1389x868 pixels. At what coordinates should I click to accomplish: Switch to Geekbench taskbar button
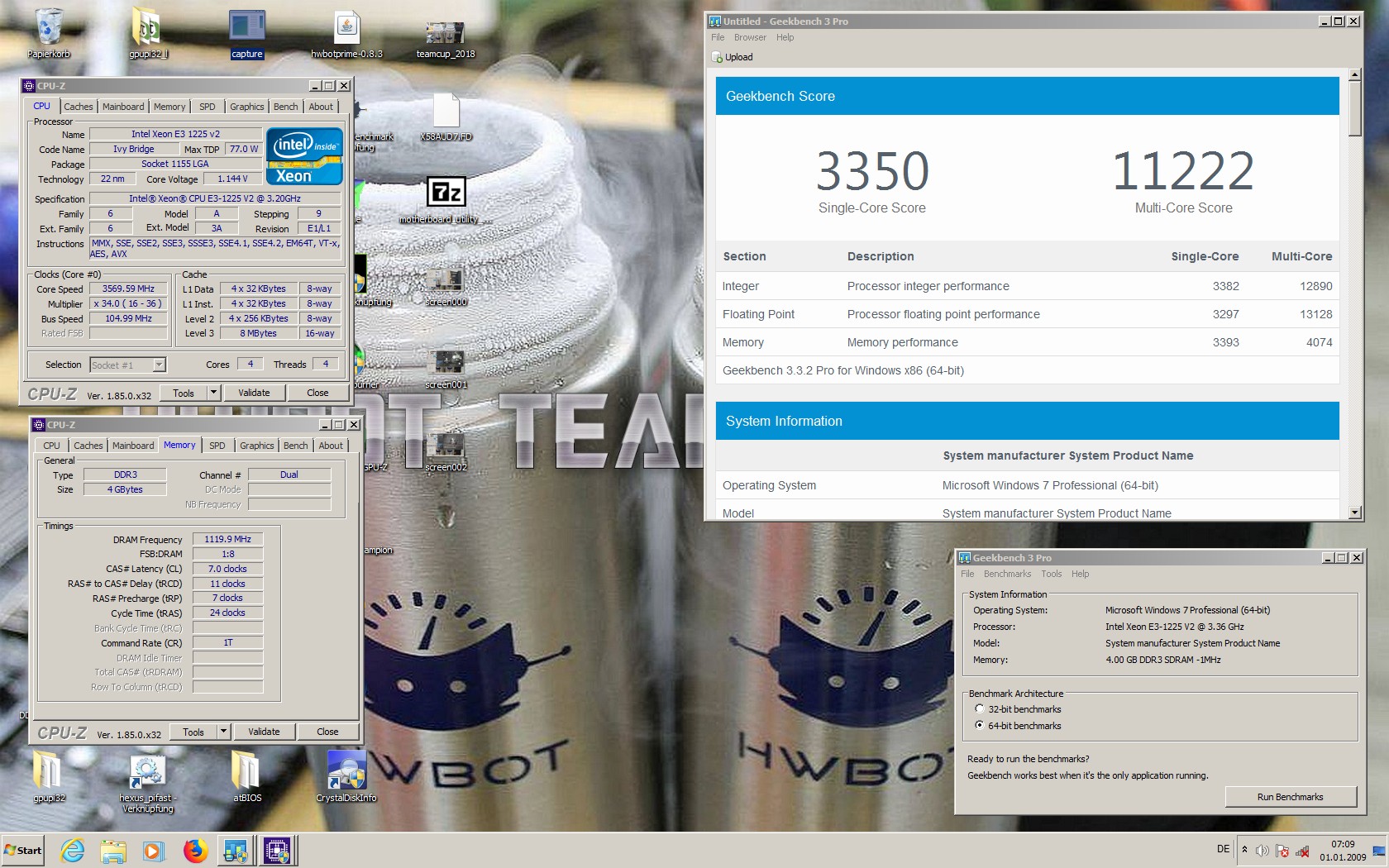coord(236,851)
